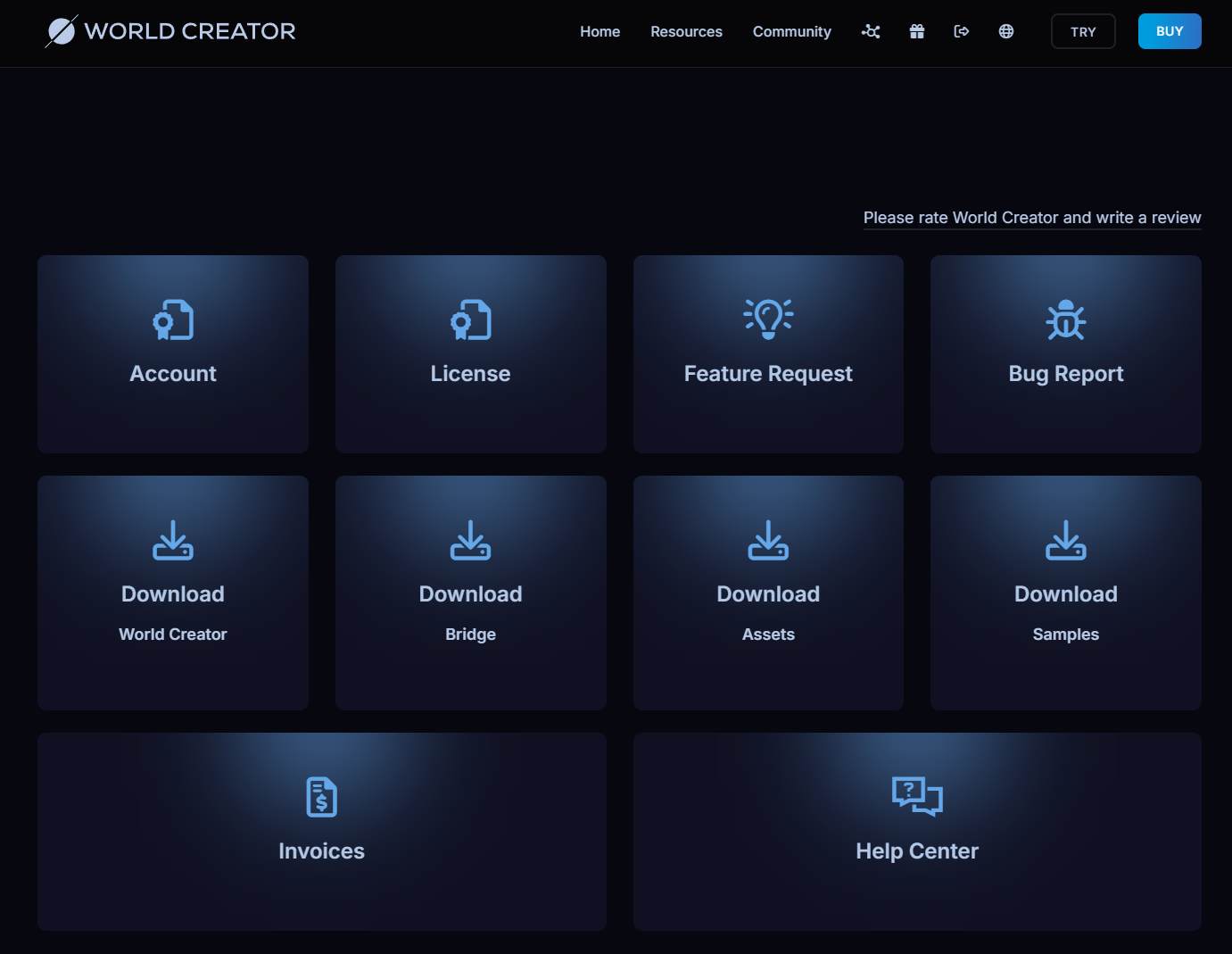Click the Invoices heading text
The width and height of the screenshot is (1232, 954).
[x=322, y=851]
